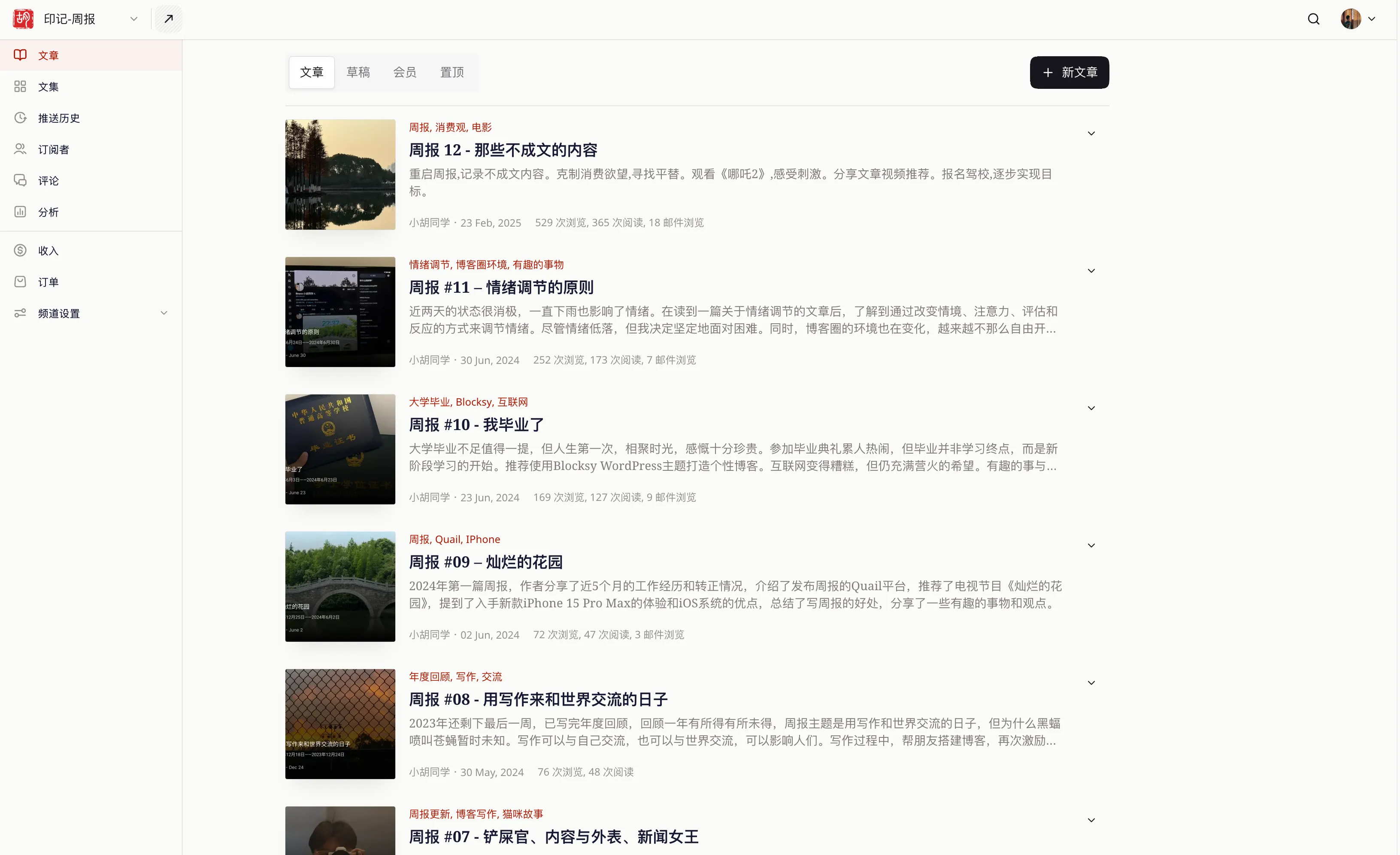Viewport: 1400px width, 855px height.
Task: Click the bar chart icon for 分析
Action: [21, 211]
